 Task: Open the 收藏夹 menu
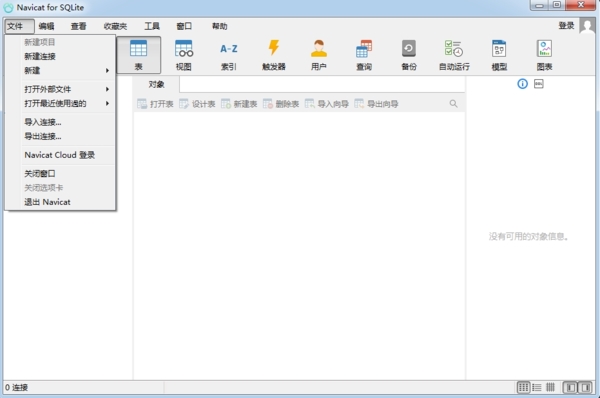click(115, 26)
